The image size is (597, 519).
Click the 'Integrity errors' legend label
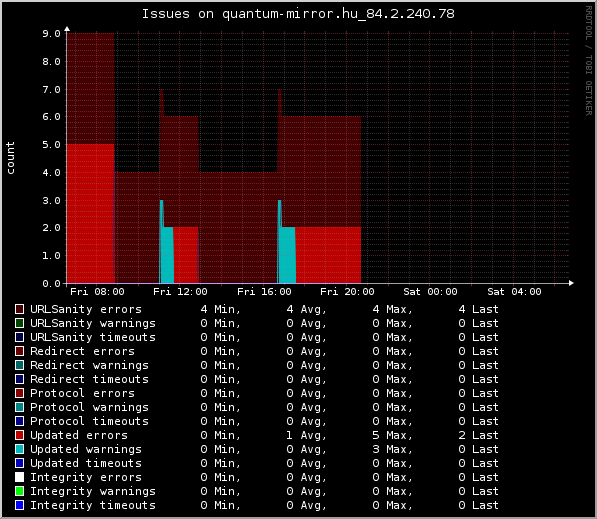pos(86,477)
